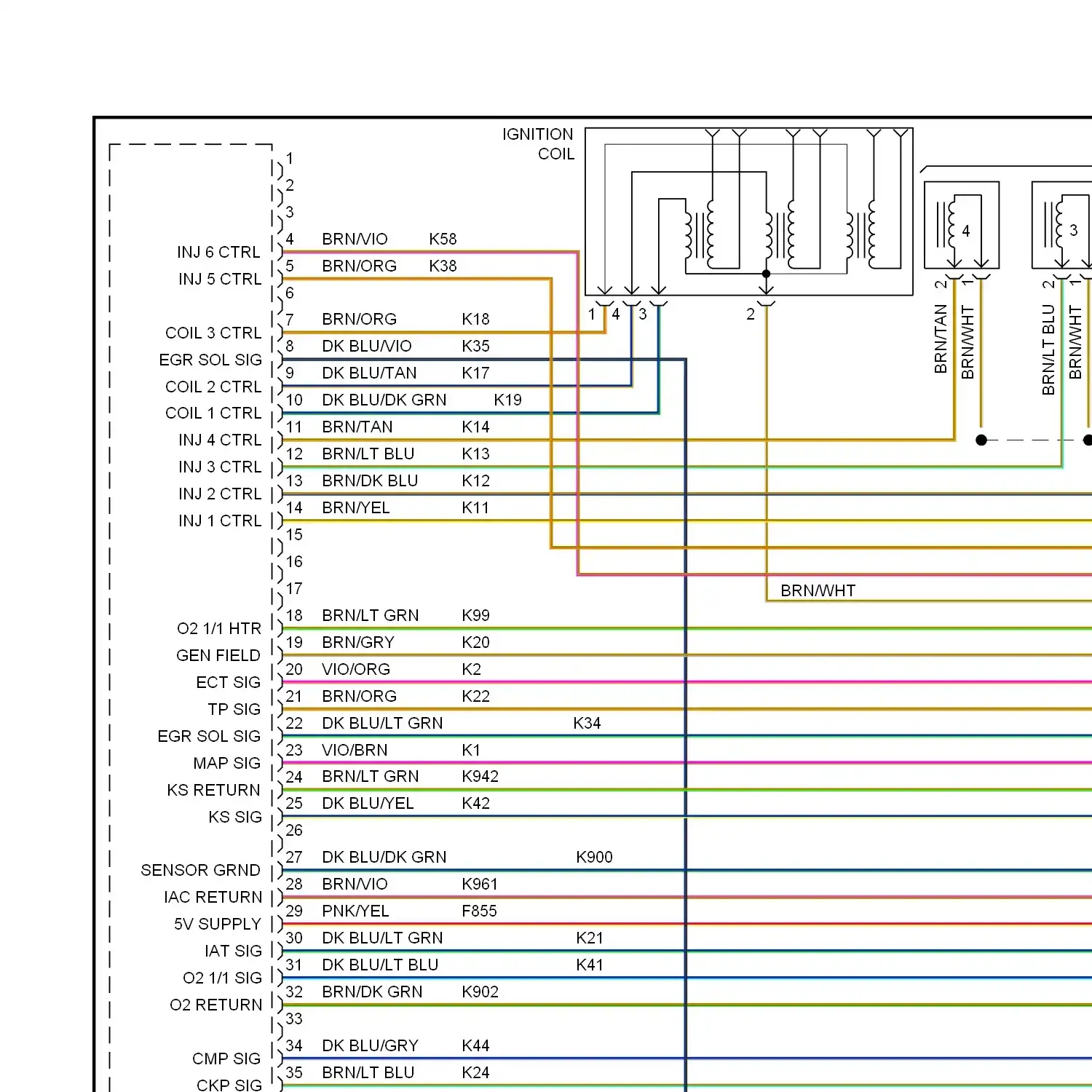Click the MAP SIG label

pos(227,763)
